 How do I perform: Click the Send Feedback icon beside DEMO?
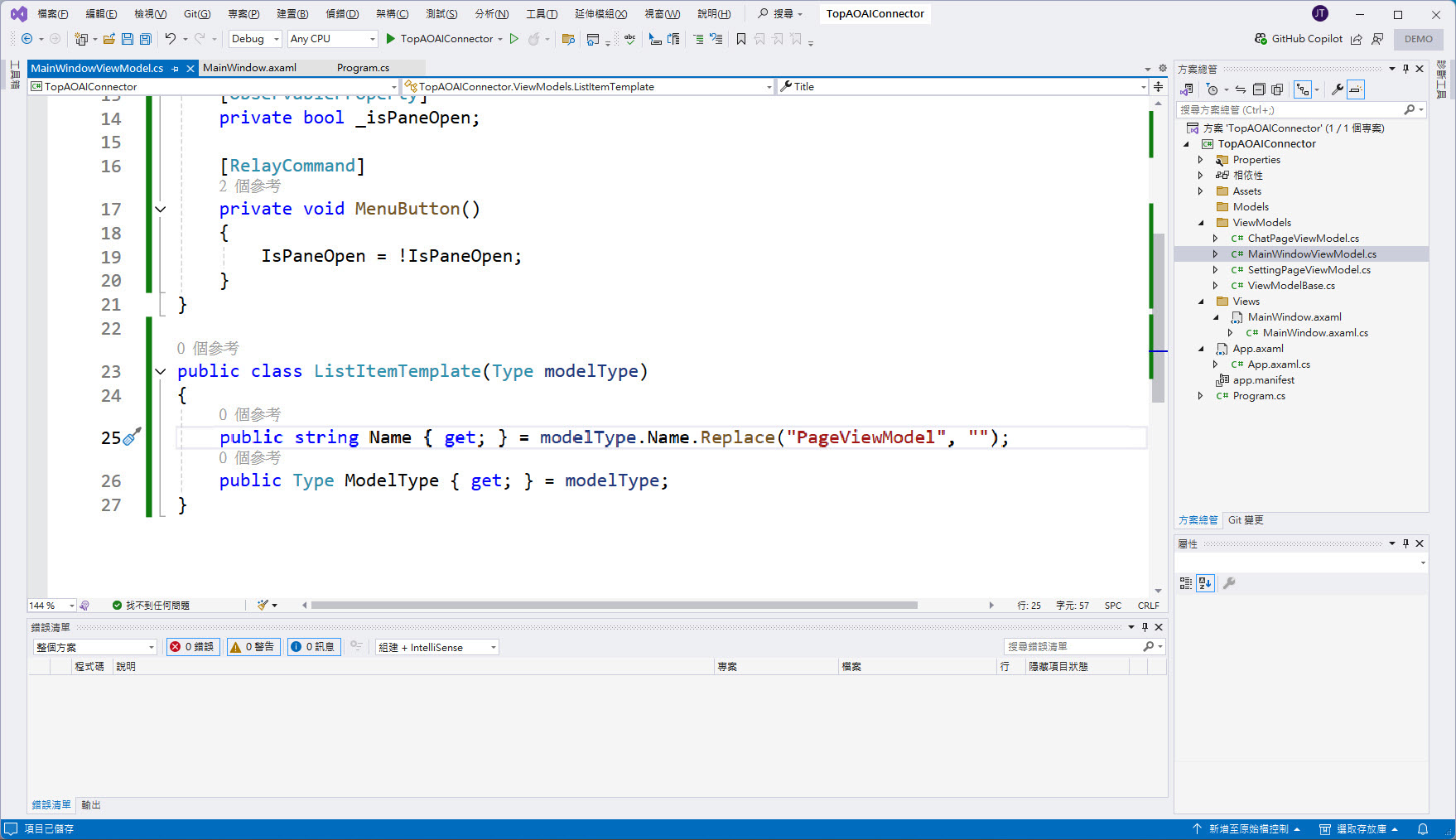coord(1377,39)
